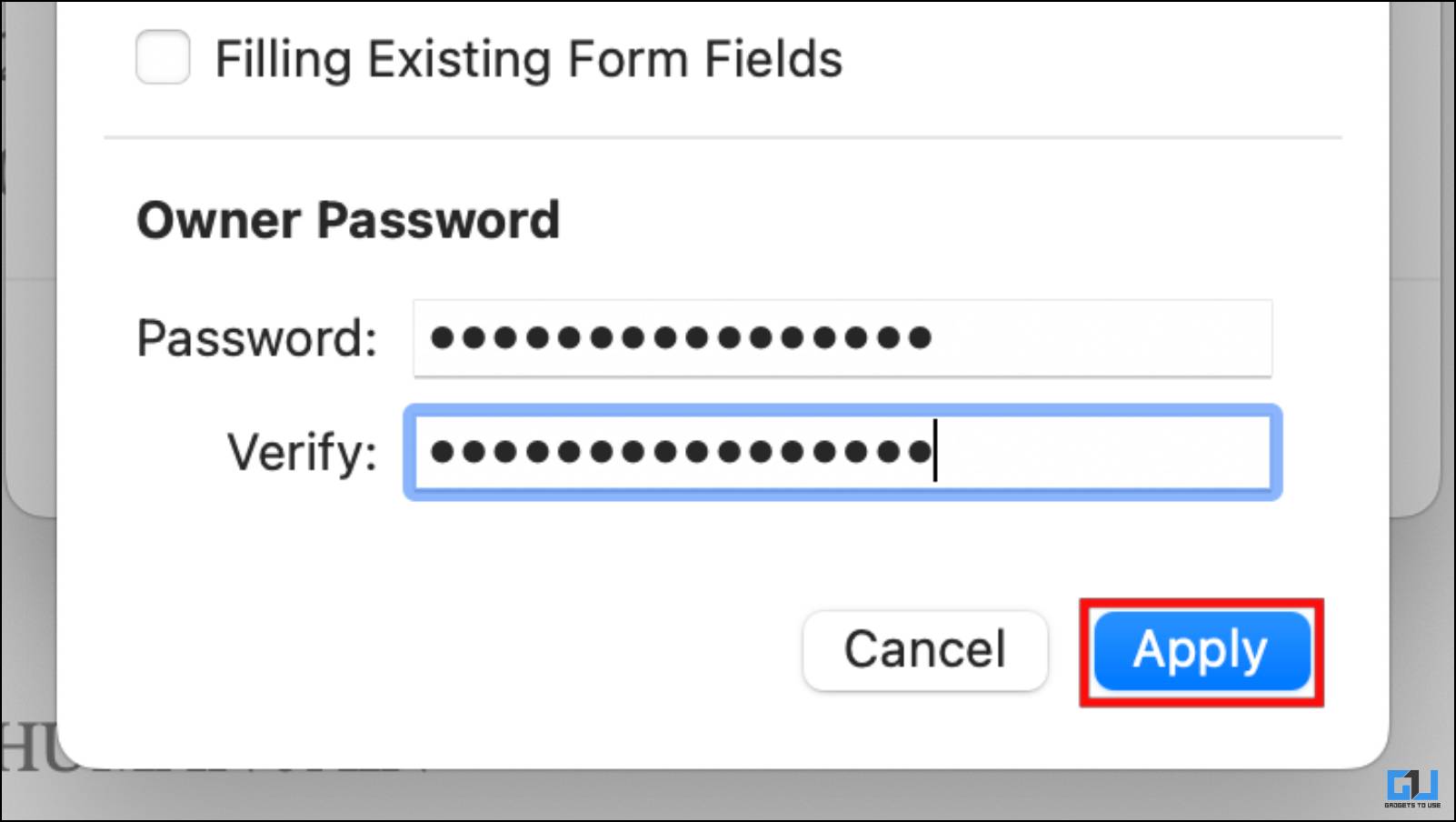Click empty area right of Password dots
The image size is (1456, 822).
point(1100,338)
